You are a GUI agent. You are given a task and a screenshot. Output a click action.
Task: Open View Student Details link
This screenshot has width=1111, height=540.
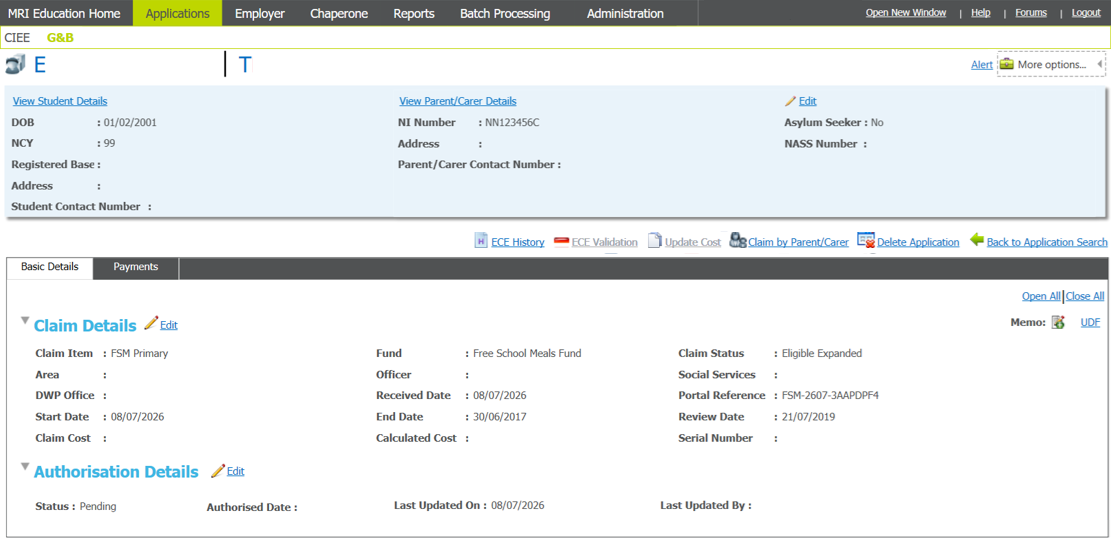click(60, 101)
